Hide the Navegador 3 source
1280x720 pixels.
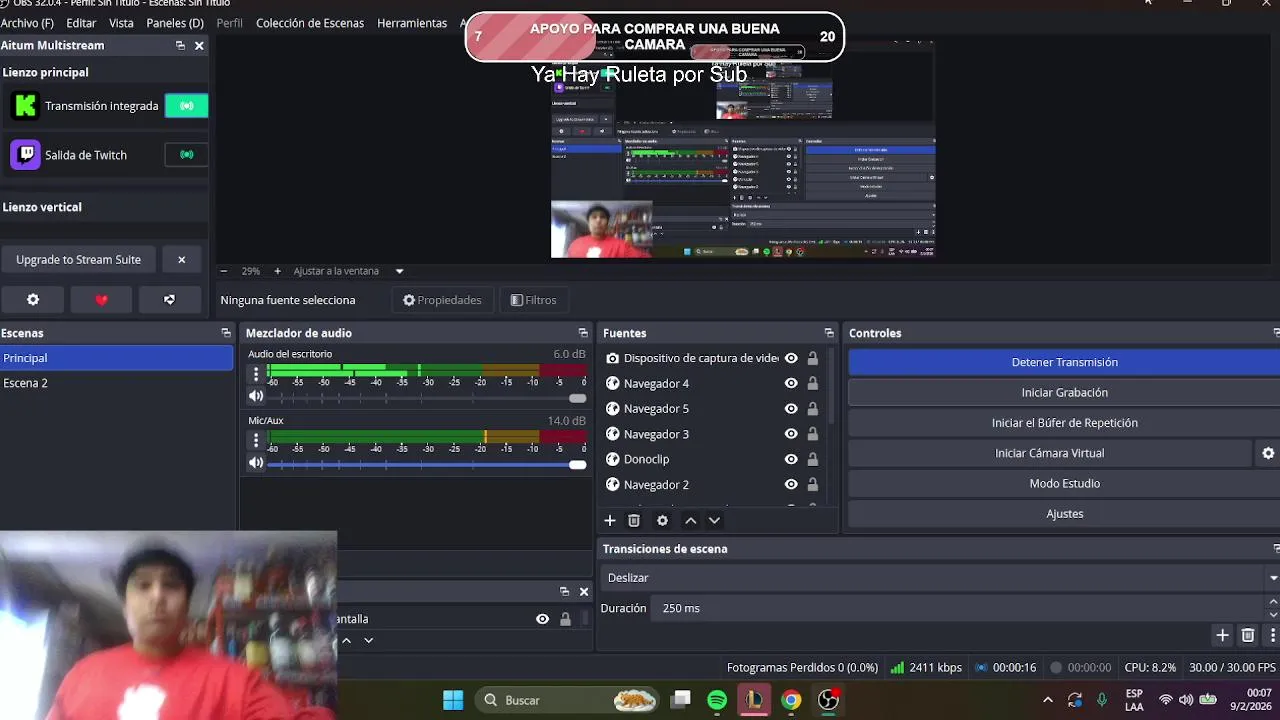791,434
